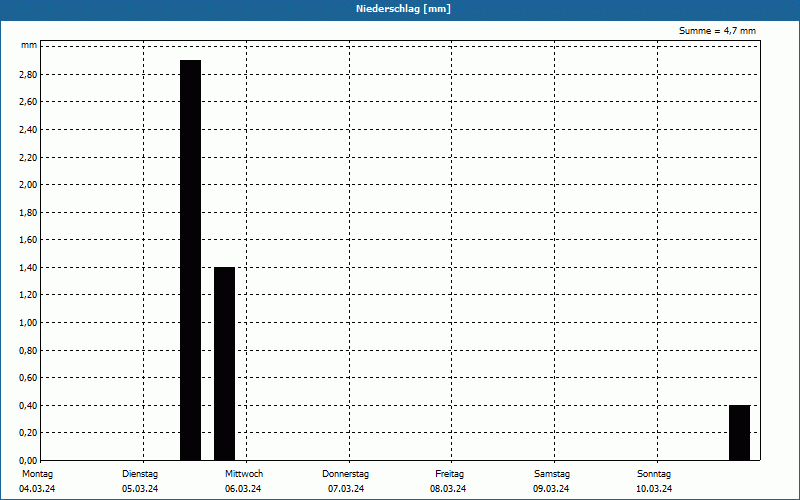Click the 0,40 y-axis value
The width and height of the screenshot is (800, 500).
[x=28, y=406]
